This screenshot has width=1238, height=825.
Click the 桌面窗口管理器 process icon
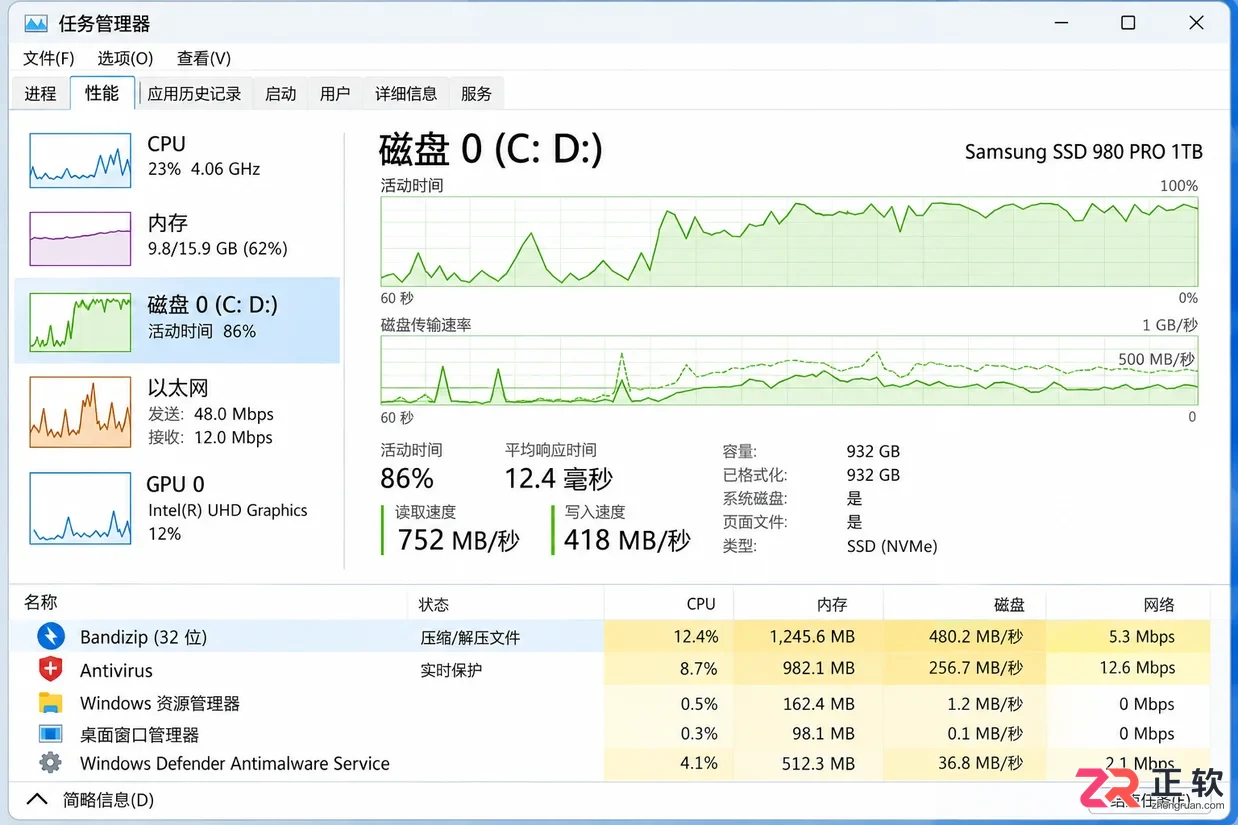[50, 734]
